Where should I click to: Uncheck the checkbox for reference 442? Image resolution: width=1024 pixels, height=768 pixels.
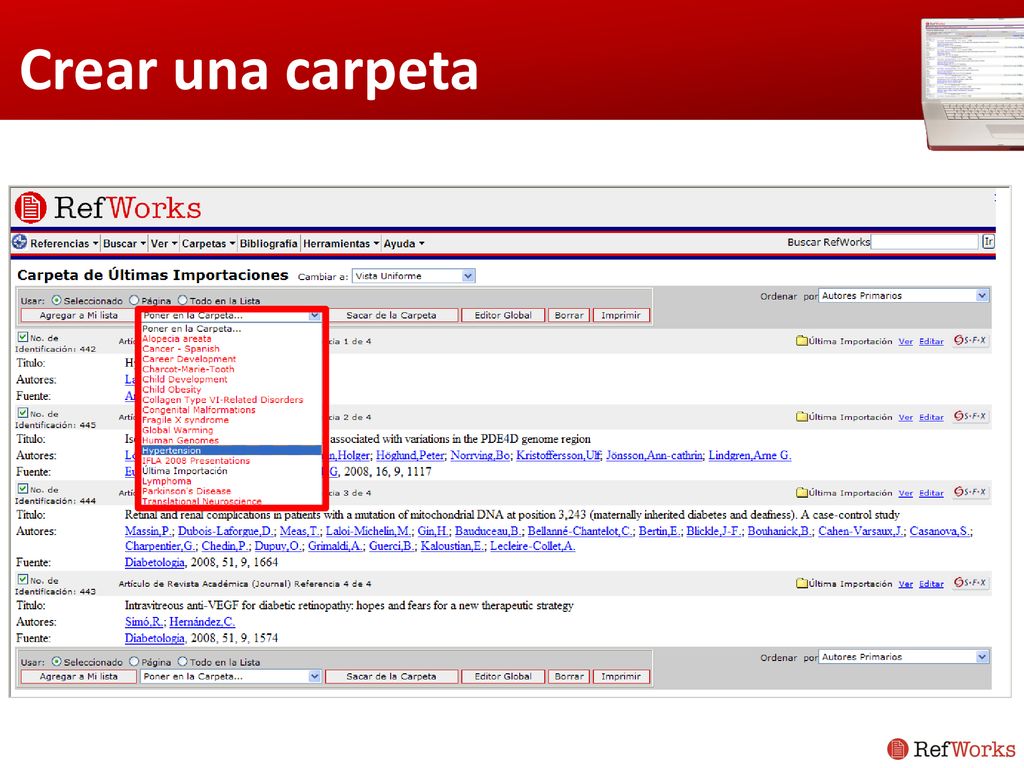point(23,337)
